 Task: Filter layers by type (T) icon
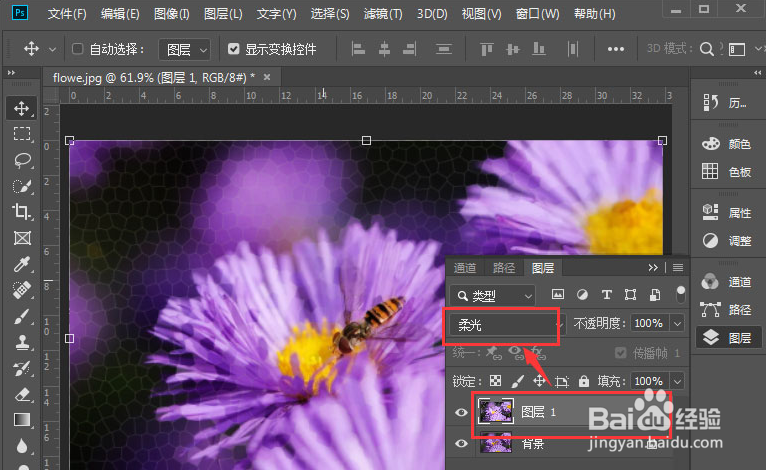click(x=606, y=294)
